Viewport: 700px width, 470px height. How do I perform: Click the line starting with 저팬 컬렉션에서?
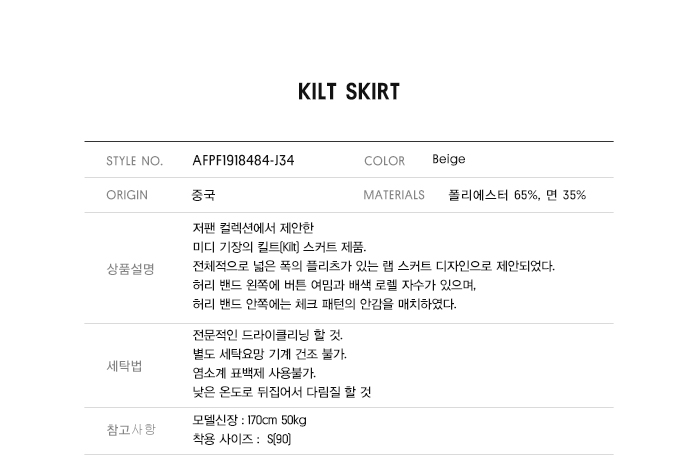[x=253, y=229]
